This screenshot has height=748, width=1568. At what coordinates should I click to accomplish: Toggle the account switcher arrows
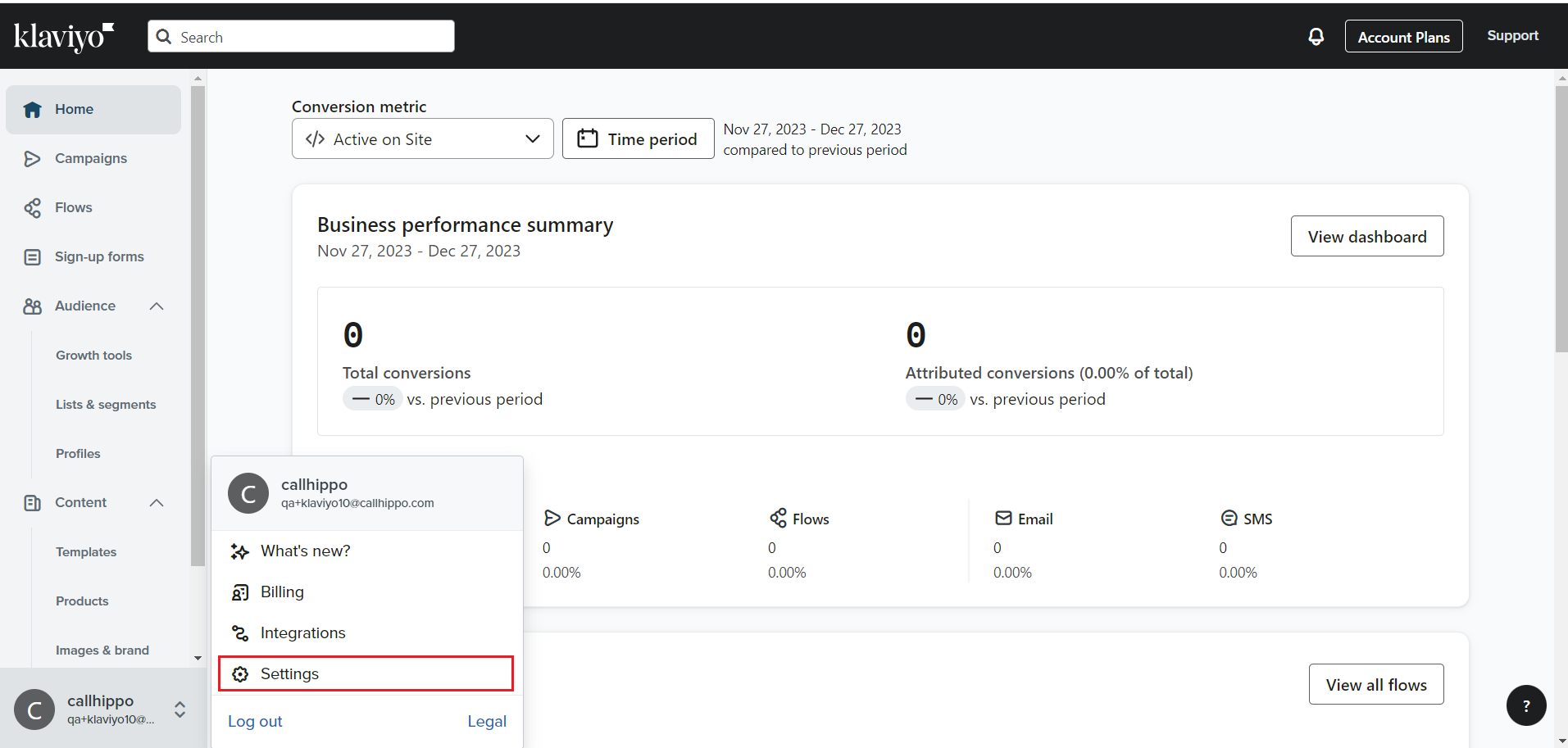(x=180, y=709)
